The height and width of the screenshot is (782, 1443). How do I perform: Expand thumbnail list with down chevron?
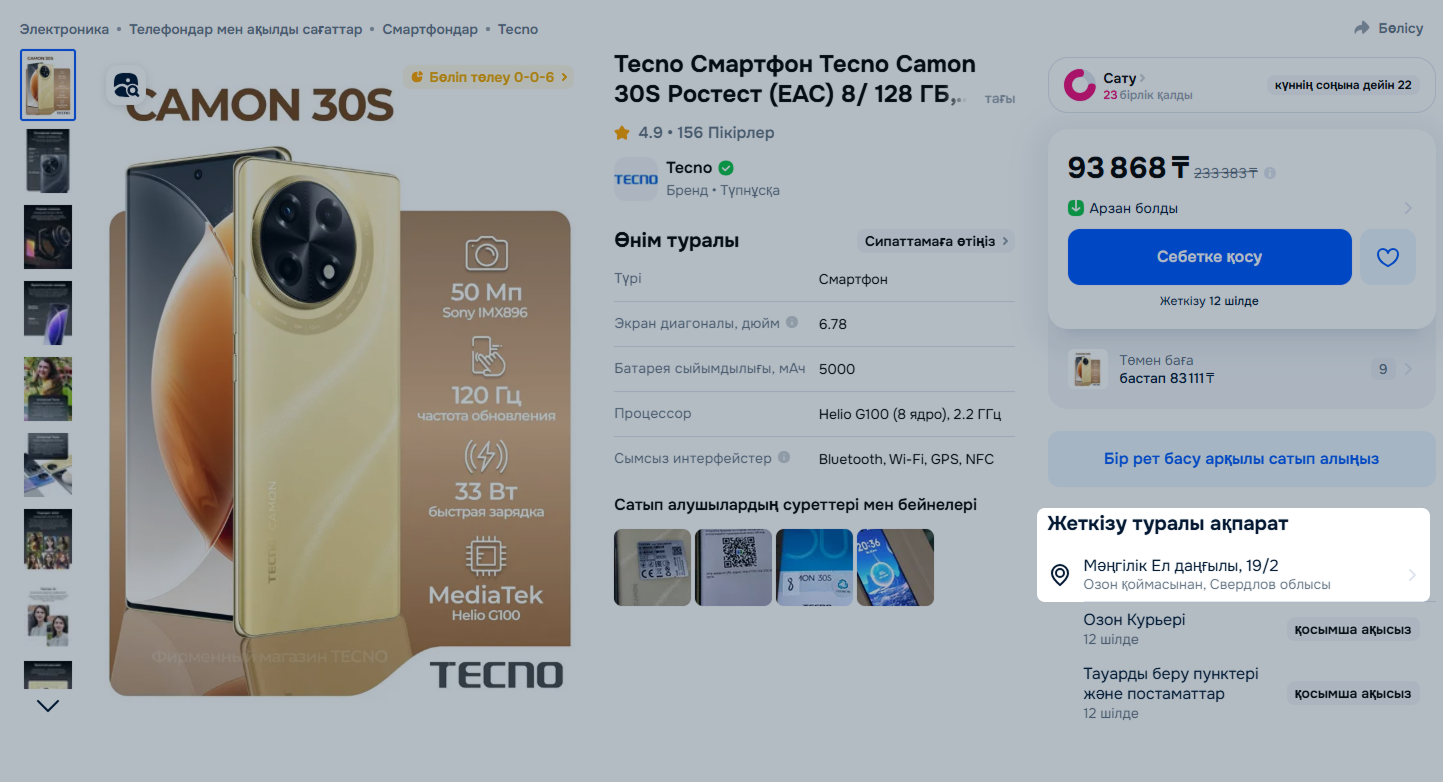point(48,706)
